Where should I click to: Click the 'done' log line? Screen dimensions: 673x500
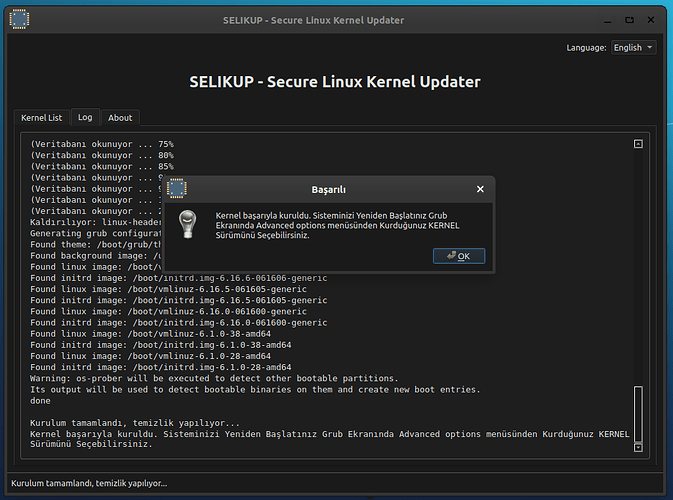(x=40, y=401)
